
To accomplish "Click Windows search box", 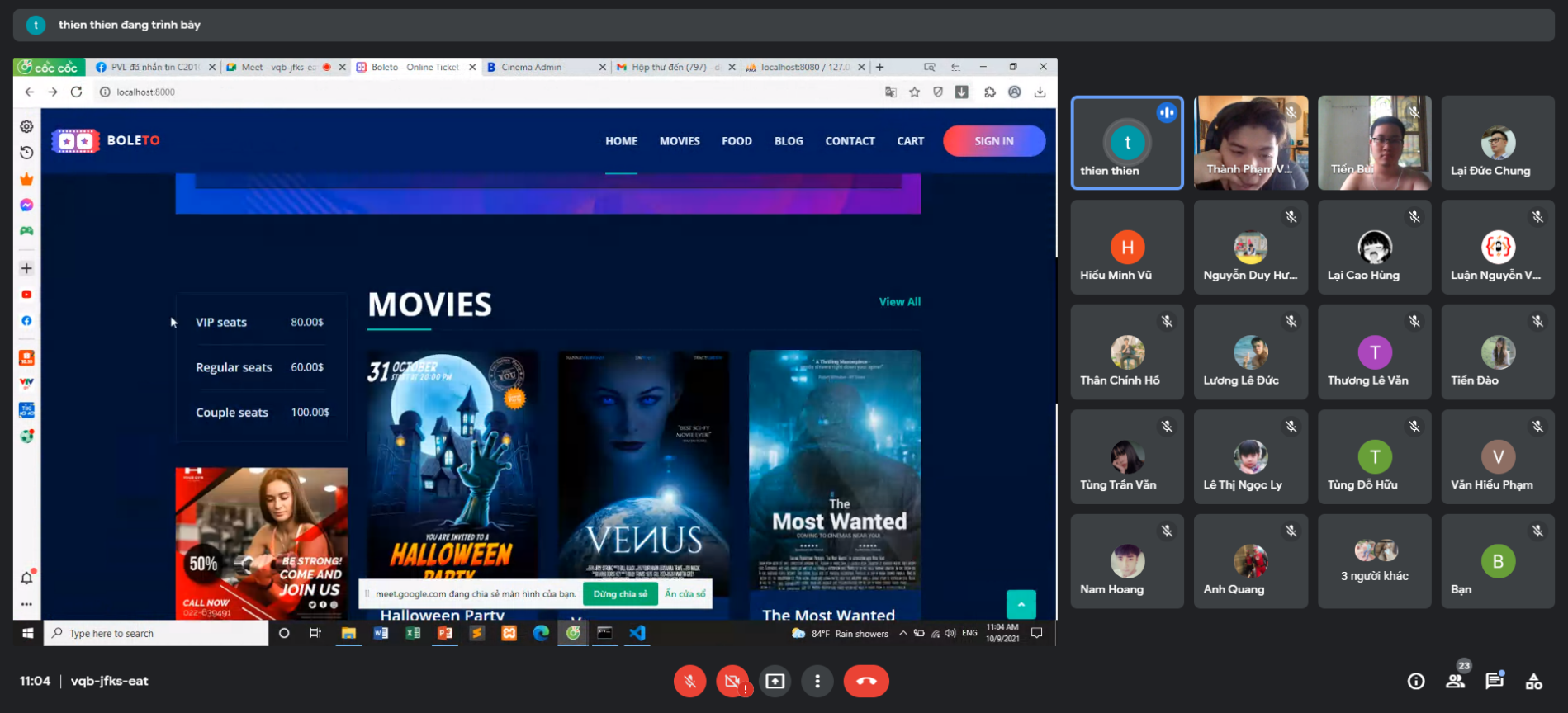I will [156, 633].
